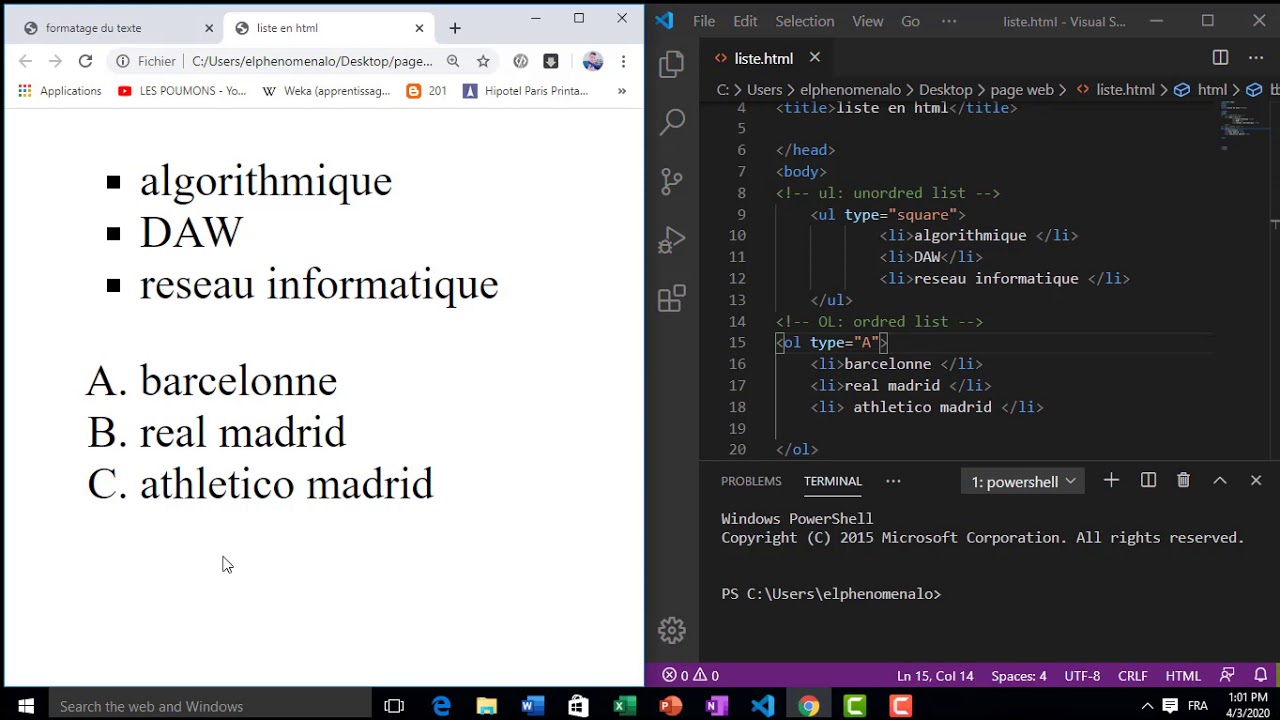The image size is (1280, 720).
Task: Open LES POUMONS YouTube bookmark
Action: (x=182, y=91)
